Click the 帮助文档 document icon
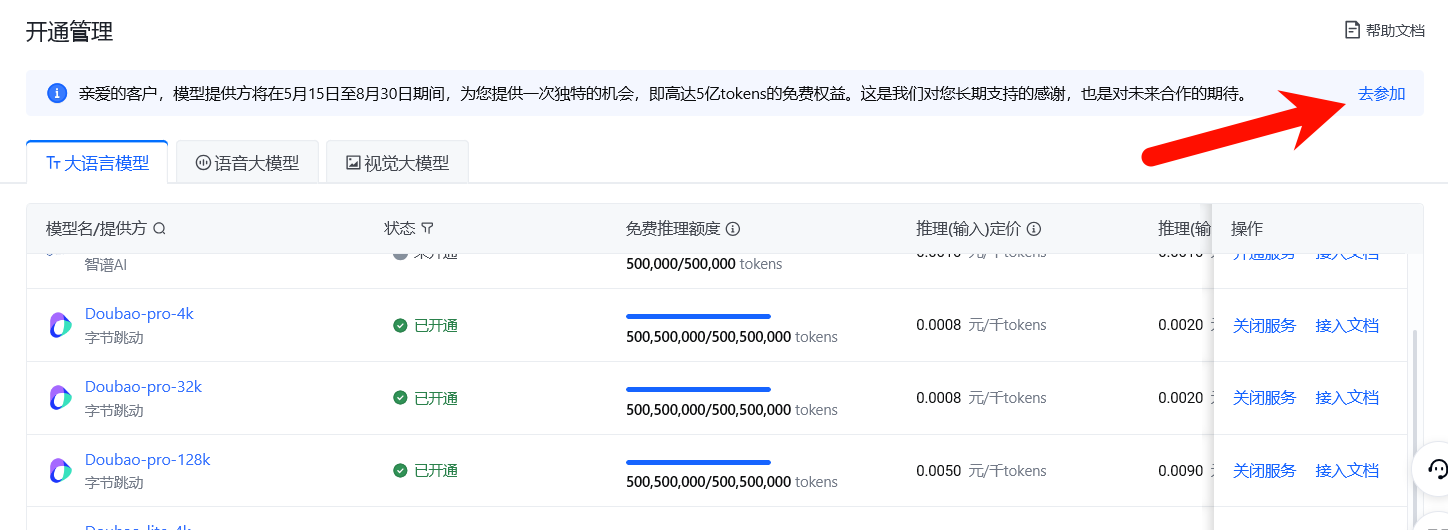Screen dimensions: 1448x530 pyautogui.click(x=1353, y=30)
